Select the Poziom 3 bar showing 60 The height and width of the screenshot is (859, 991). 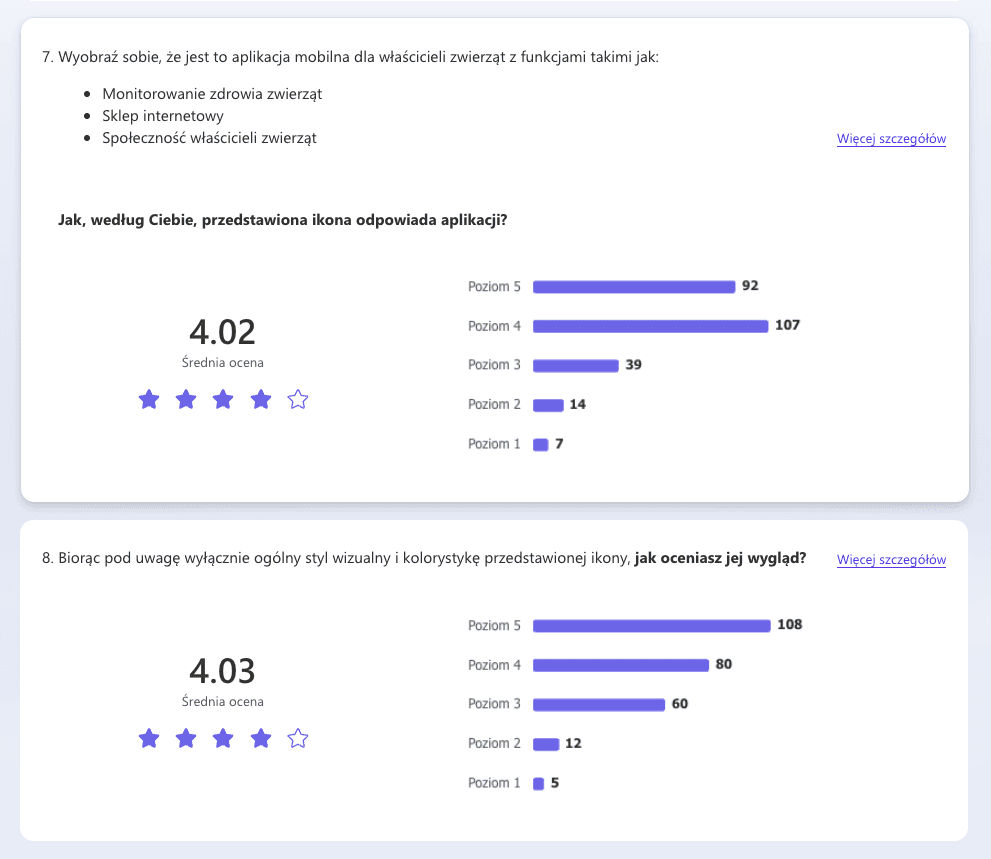[x=599, y=705]
